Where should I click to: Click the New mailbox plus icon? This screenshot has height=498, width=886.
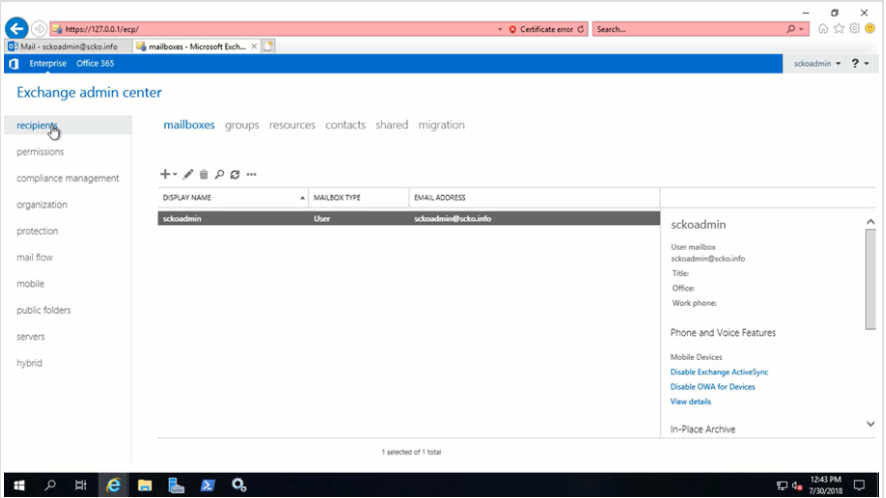coord(166,174)
